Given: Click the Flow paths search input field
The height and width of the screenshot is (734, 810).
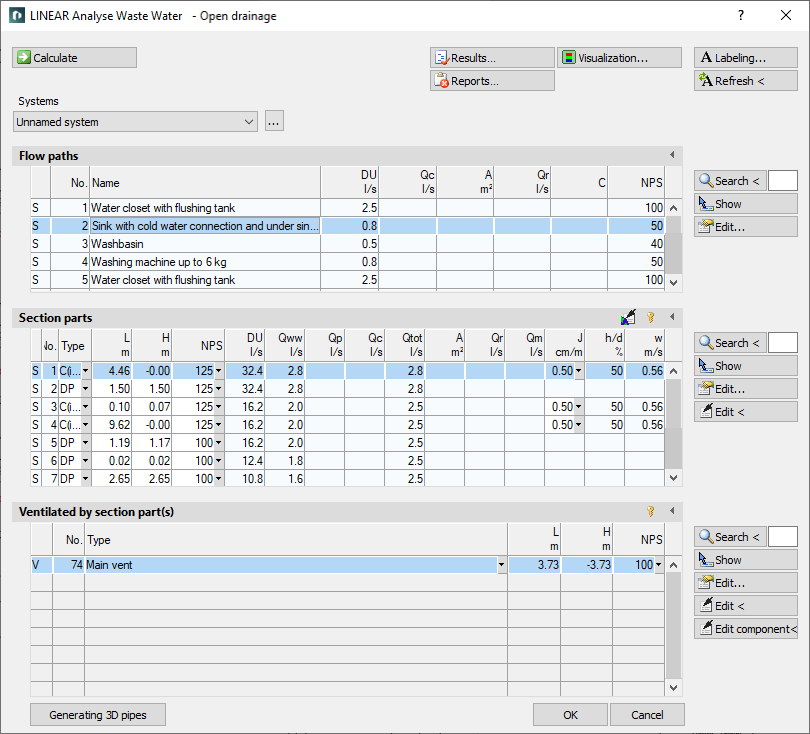Looking at the screenshot, I should 783,181.
